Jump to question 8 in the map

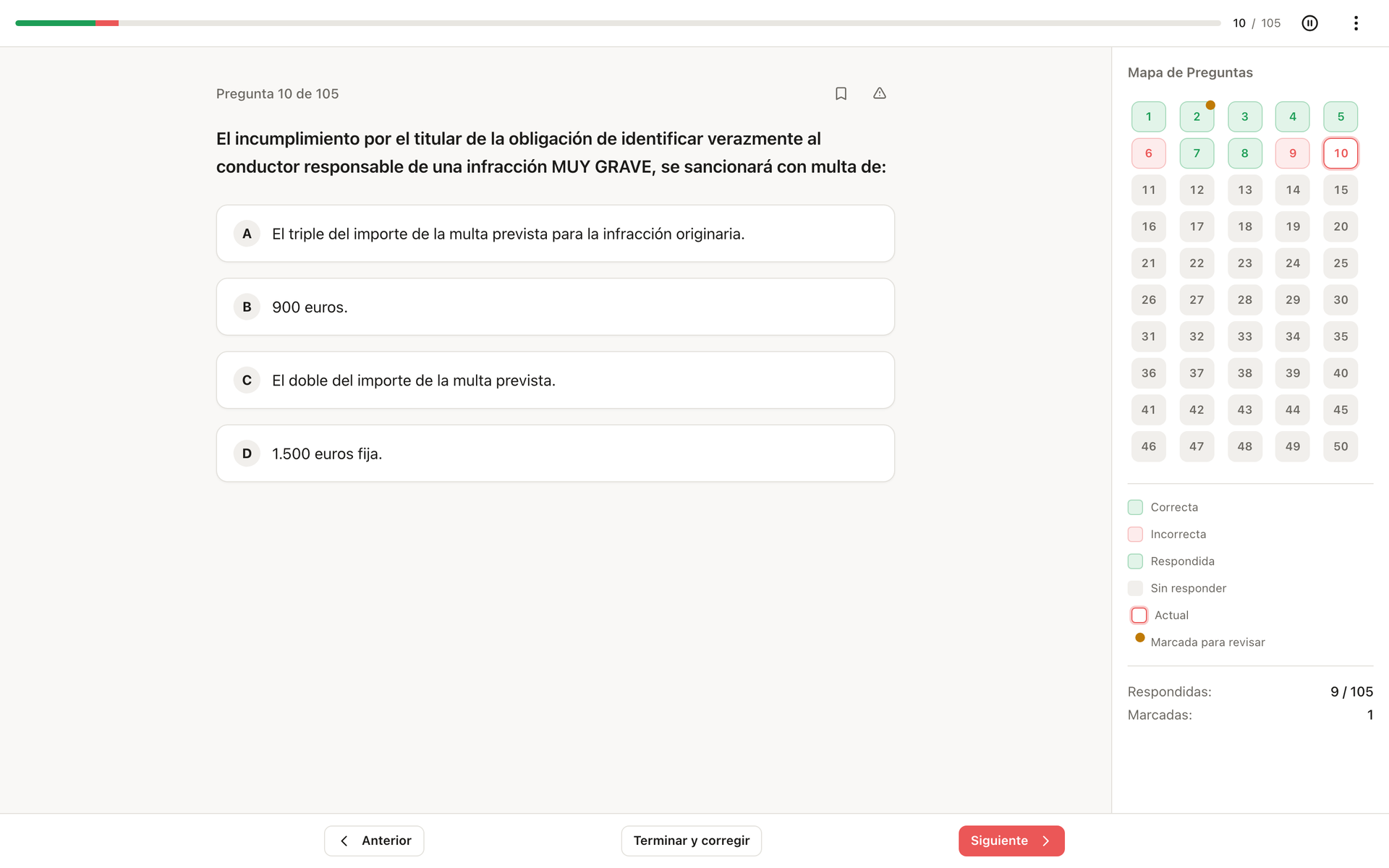(1245, 153)
